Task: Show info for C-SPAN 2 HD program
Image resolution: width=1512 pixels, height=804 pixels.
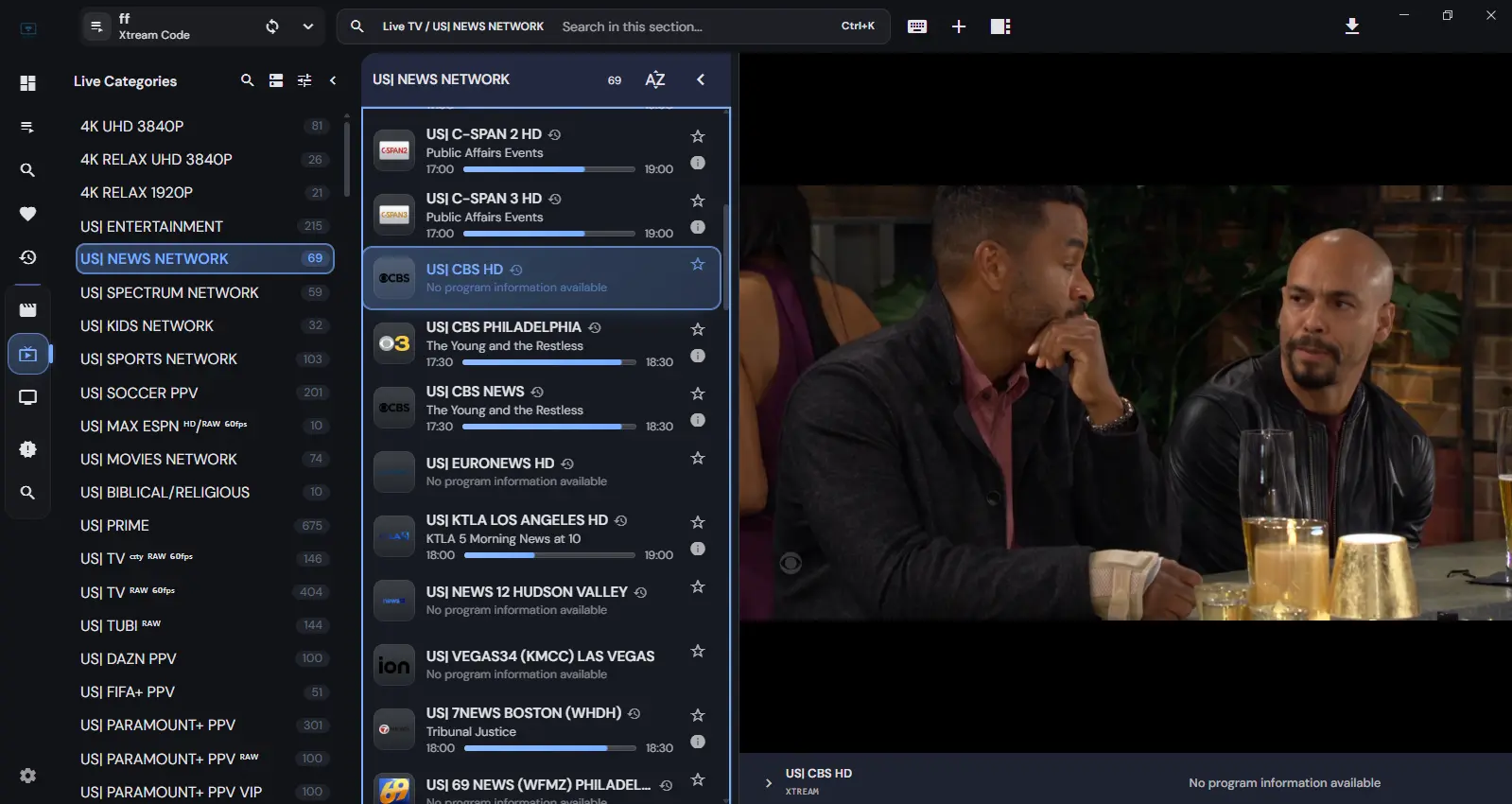Action: (x=698, y=163)
